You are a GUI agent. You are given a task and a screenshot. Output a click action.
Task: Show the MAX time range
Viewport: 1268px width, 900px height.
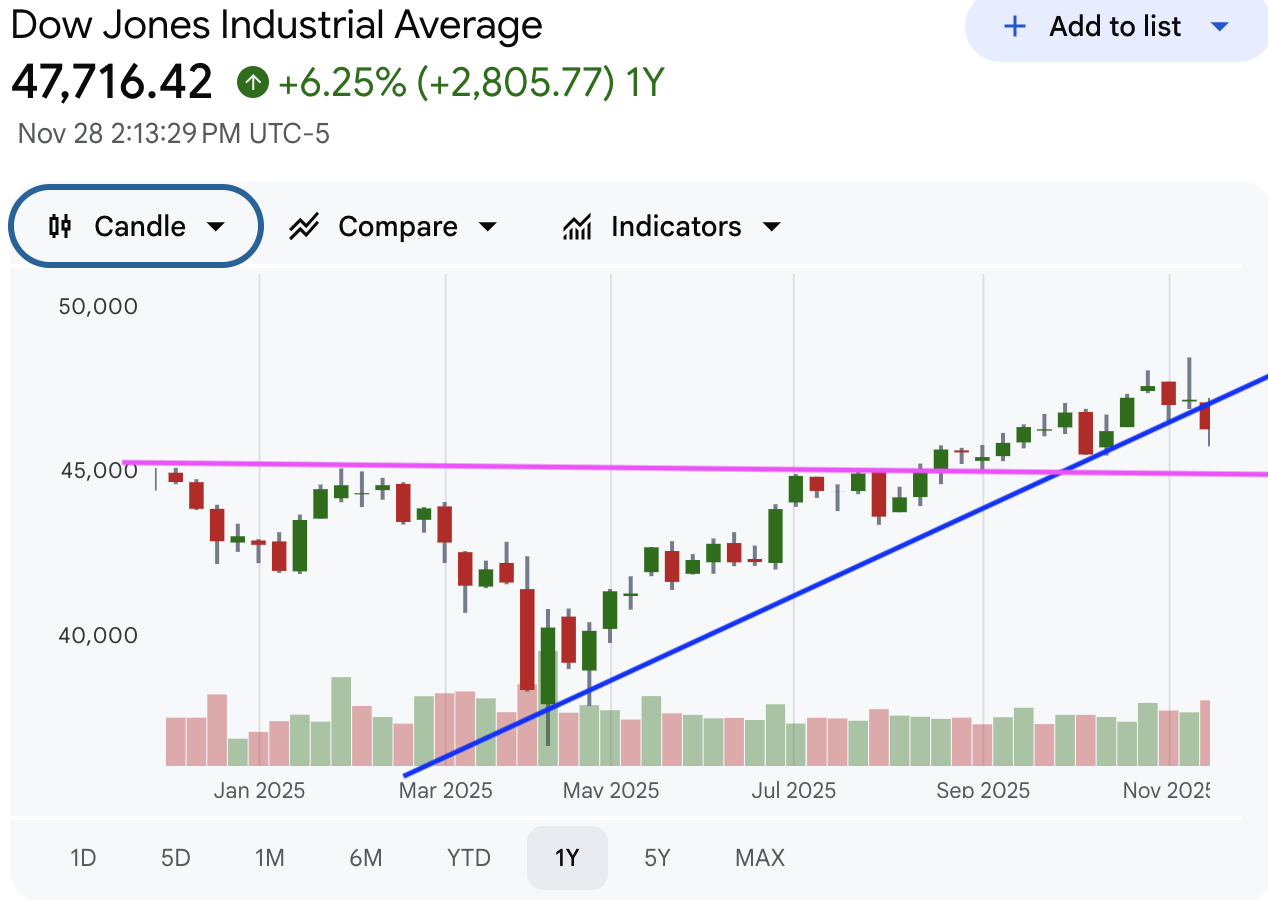click(760, 858)
